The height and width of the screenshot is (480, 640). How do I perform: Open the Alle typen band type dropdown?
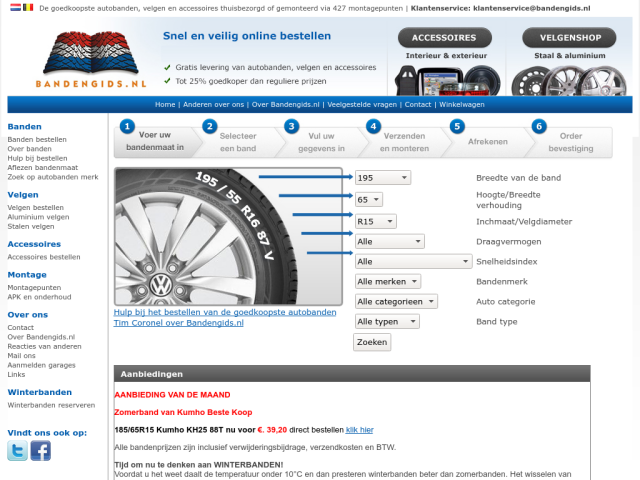click(383, 322)
